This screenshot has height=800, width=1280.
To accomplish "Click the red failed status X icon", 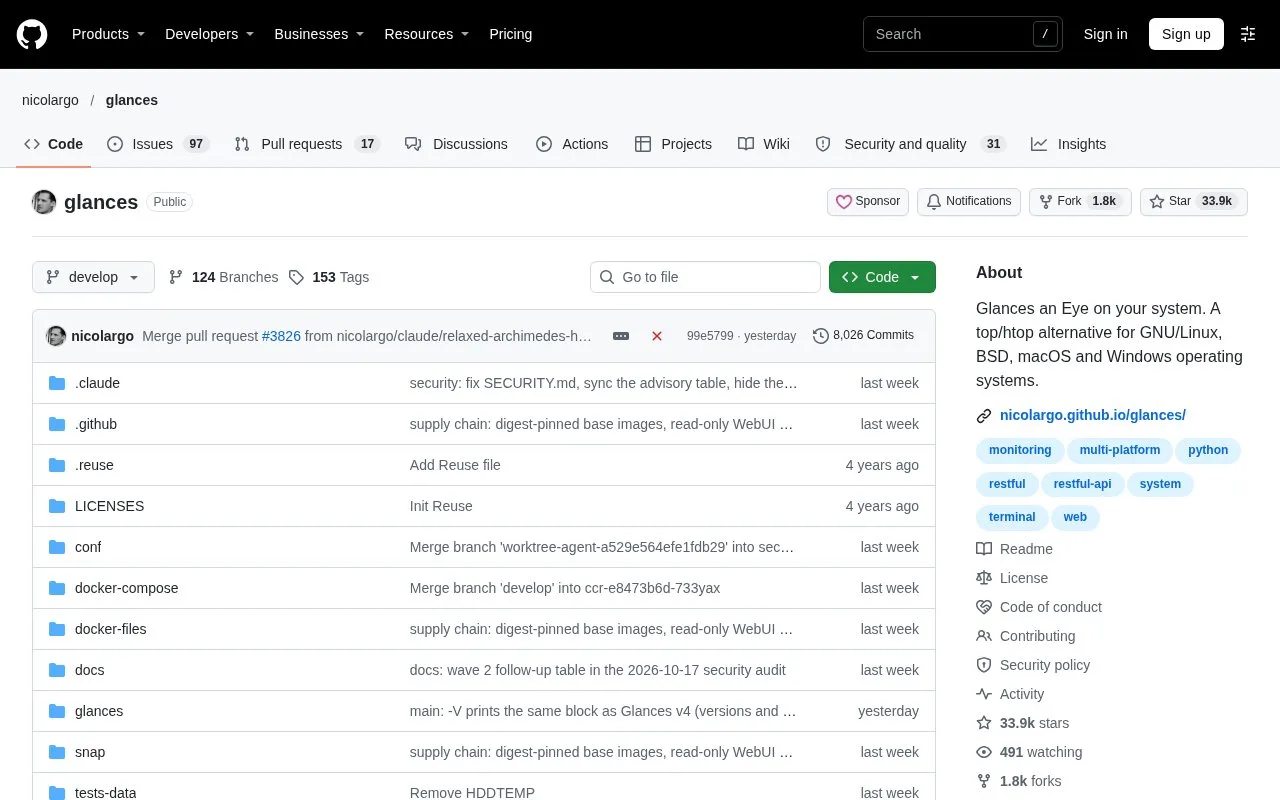I will point(657,336).
